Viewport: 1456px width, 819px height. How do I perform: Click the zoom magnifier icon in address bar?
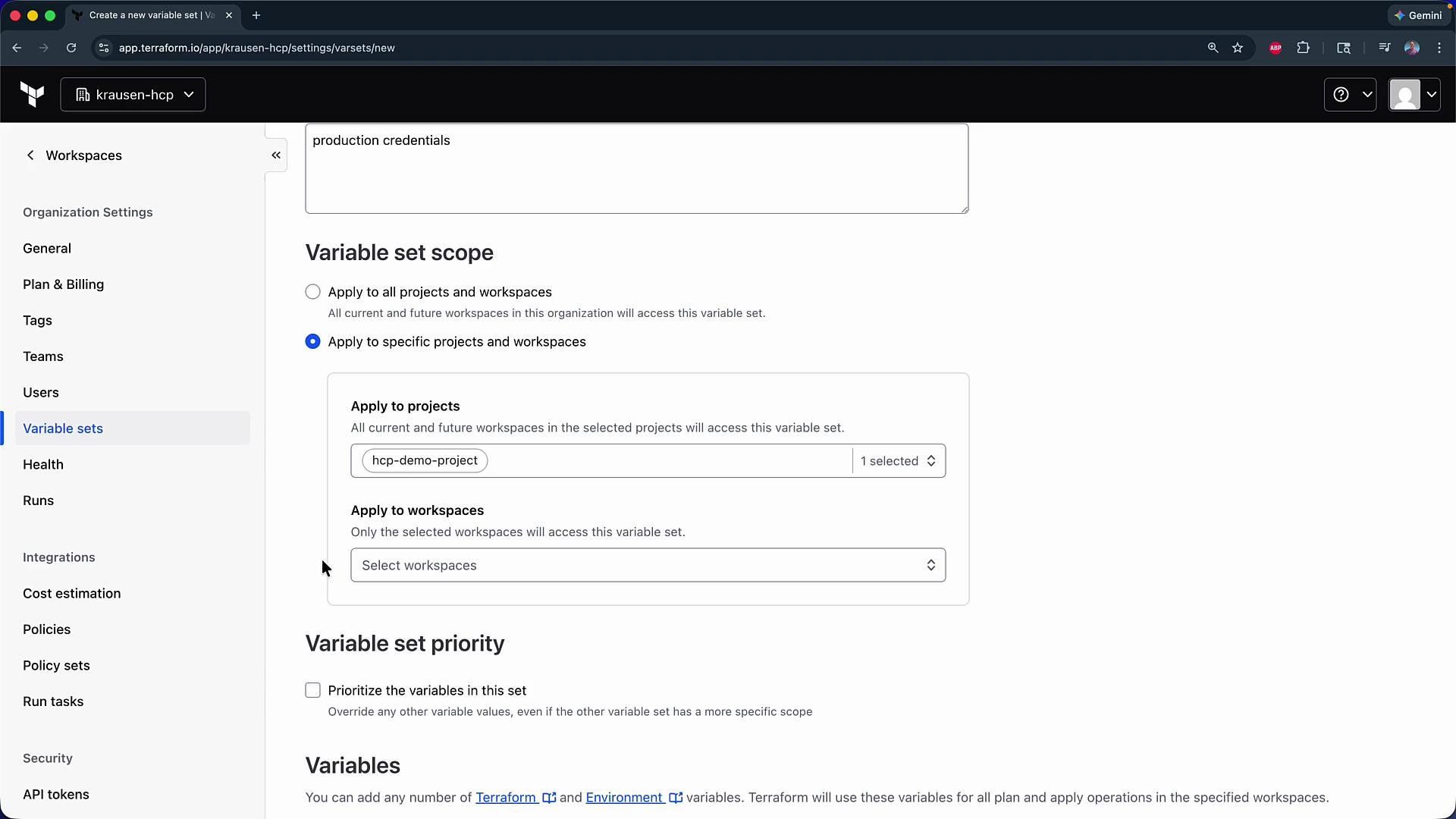tap(1213, 48)
